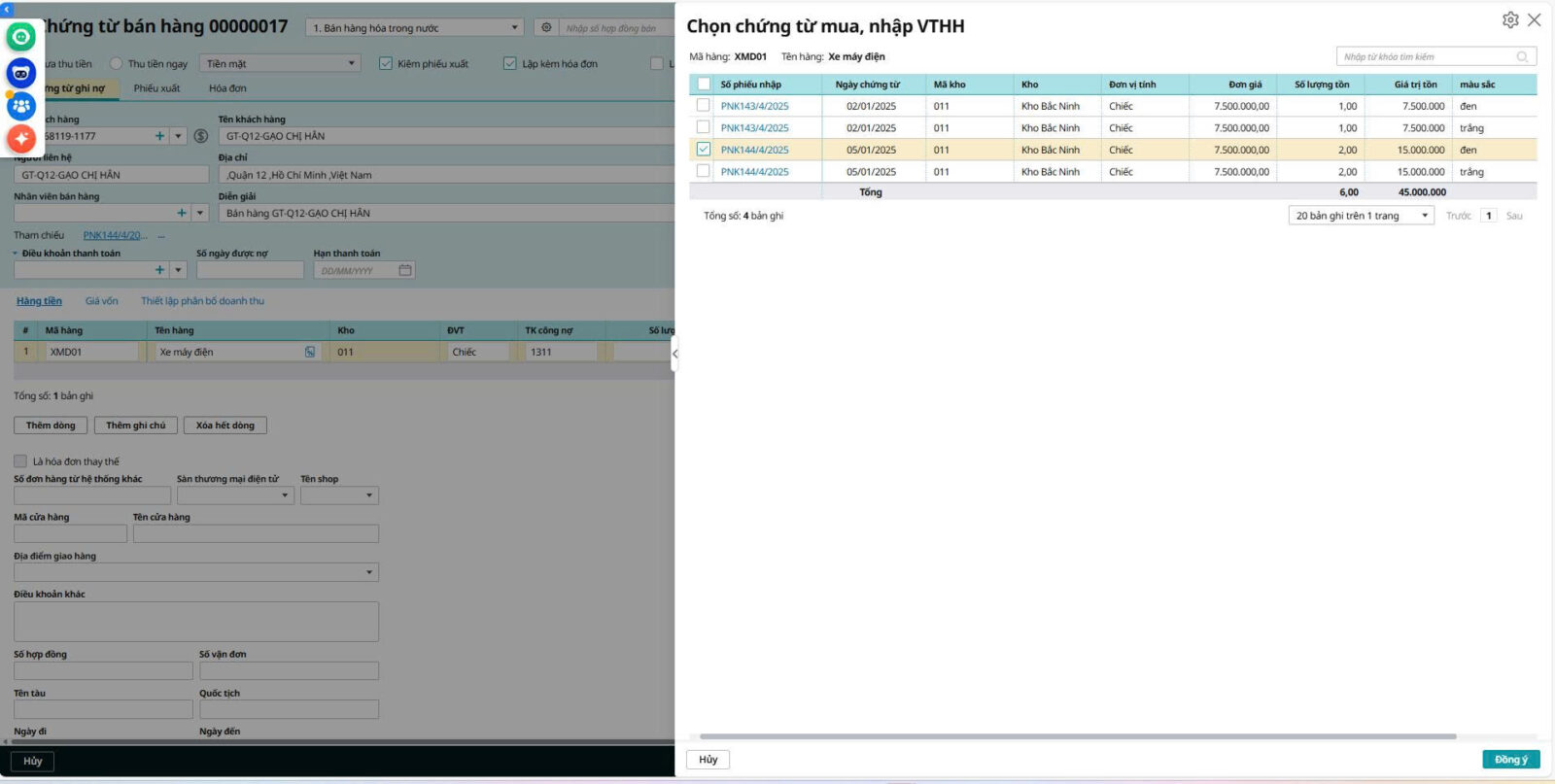Click the Xóa hết dòng button
The height and width of the screenshot is (784, 1555).
pos(225,426)
